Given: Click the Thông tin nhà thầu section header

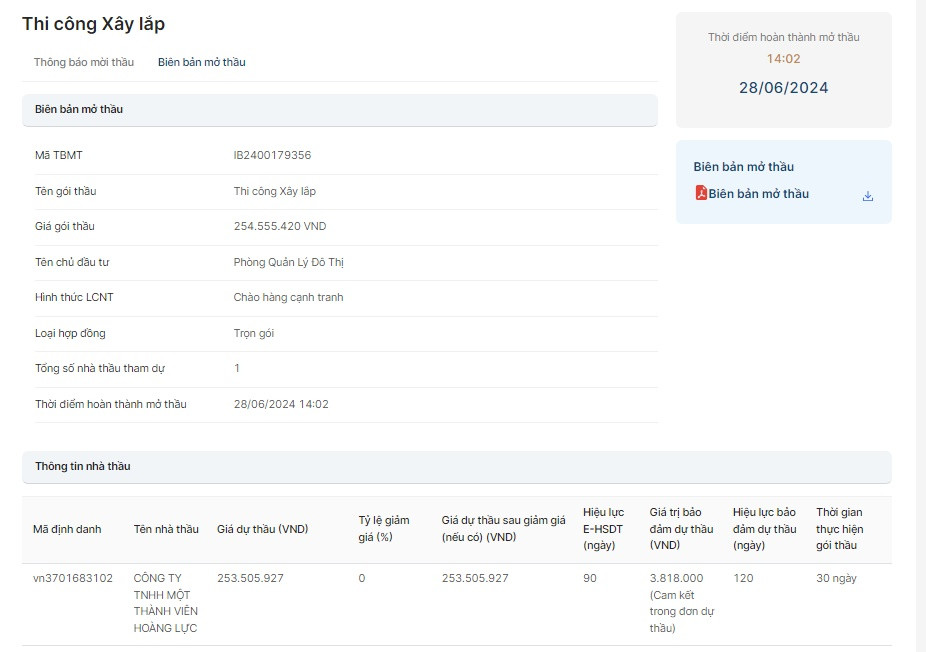Looking at the screenshot, I should (x=456, y=466).
